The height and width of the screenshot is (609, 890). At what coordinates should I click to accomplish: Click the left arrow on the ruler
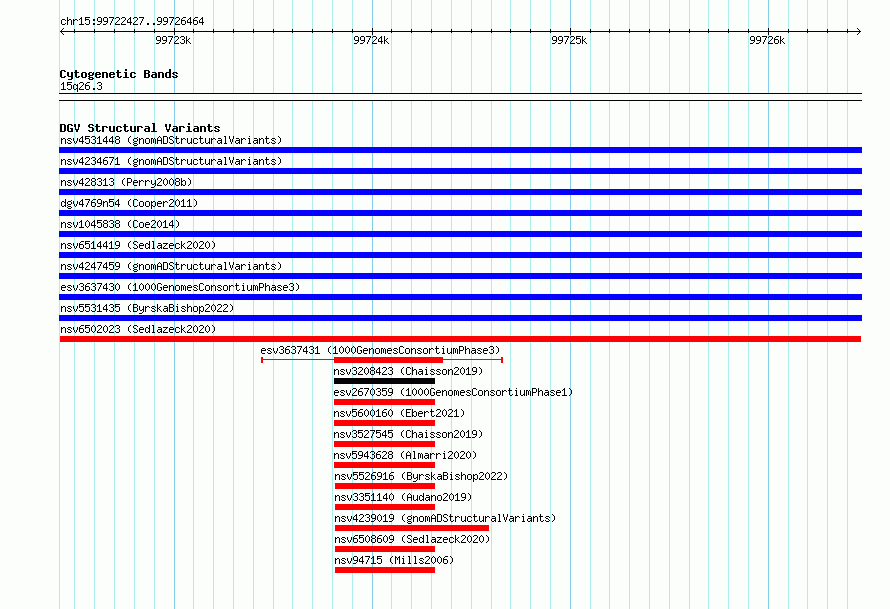pyautogui.click(x=62, y=32)
